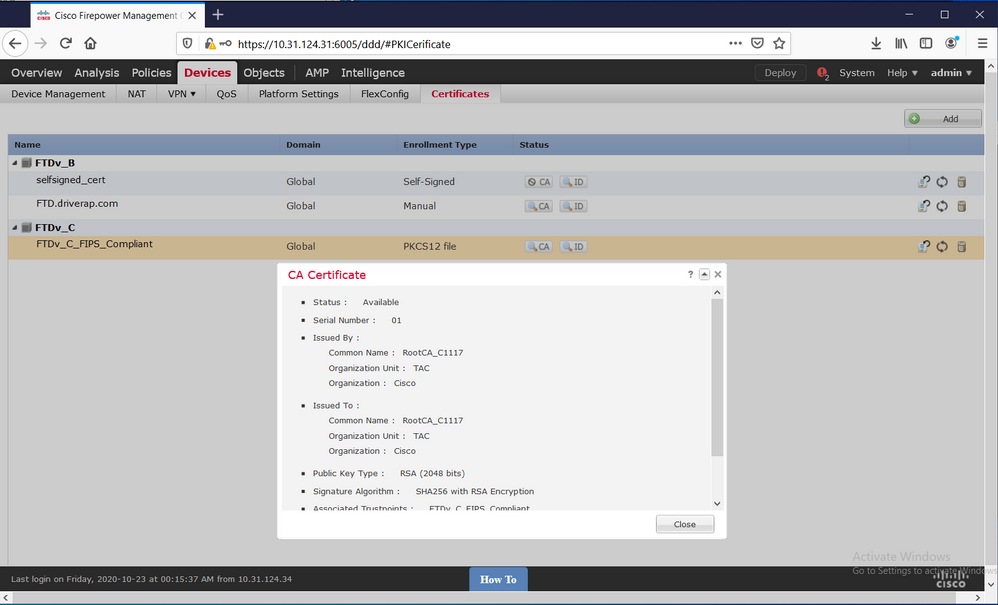
Task: View ID certificate of FTD.driverap.com
Action: [573, 206]
